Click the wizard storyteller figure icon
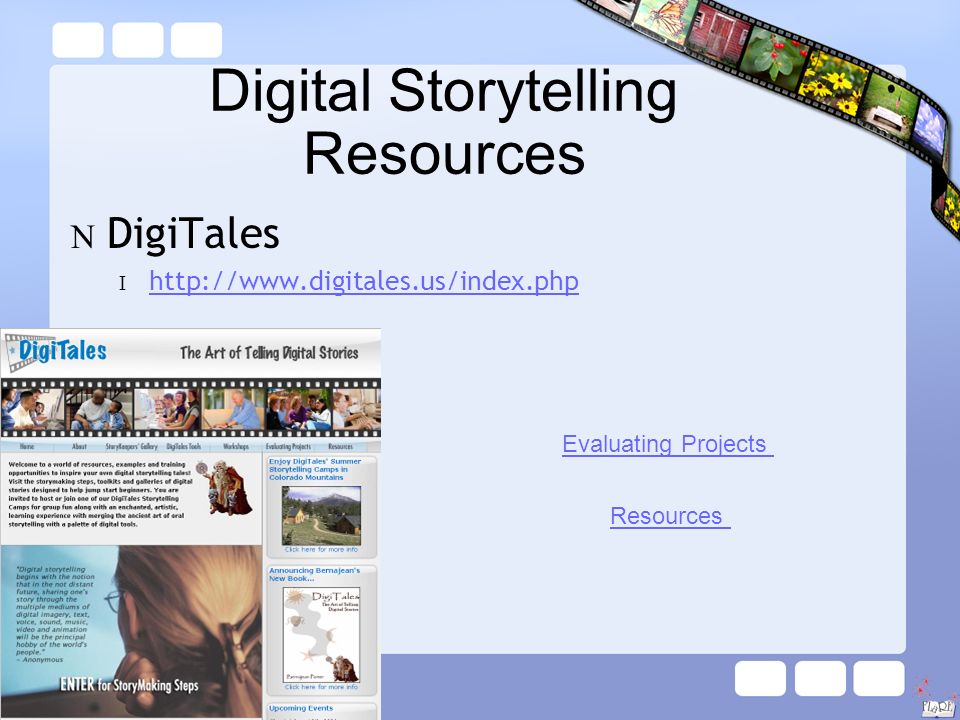The image size is (960, 720). (x=225, y=488)
